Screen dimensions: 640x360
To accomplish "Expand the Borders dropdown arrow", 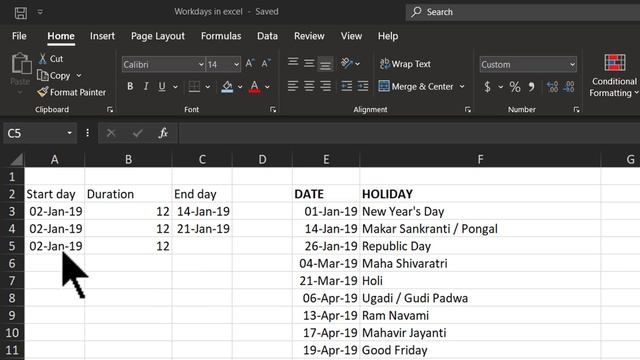I will pyautogui.click(x=207, y=87).
